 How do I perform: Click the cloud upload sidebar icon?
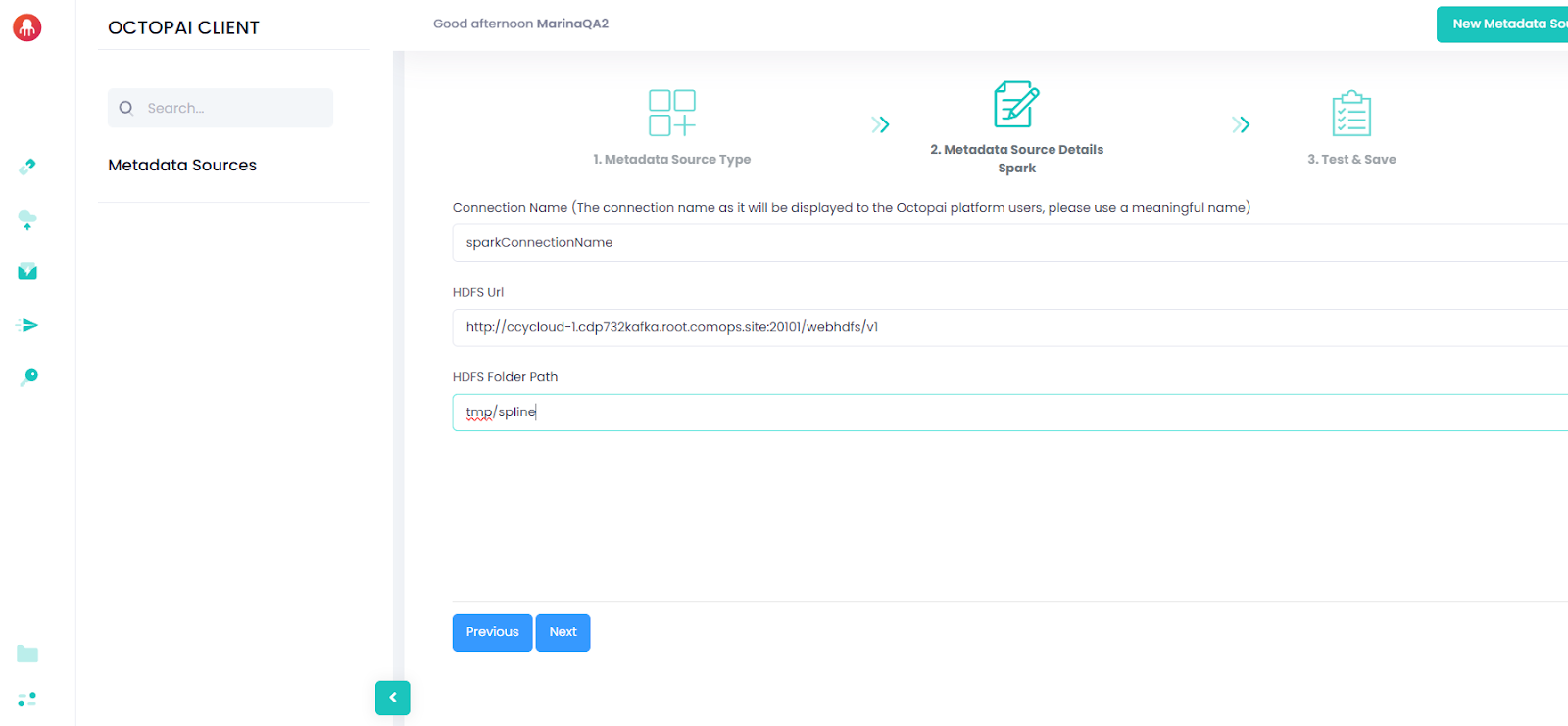click(27, 219)
